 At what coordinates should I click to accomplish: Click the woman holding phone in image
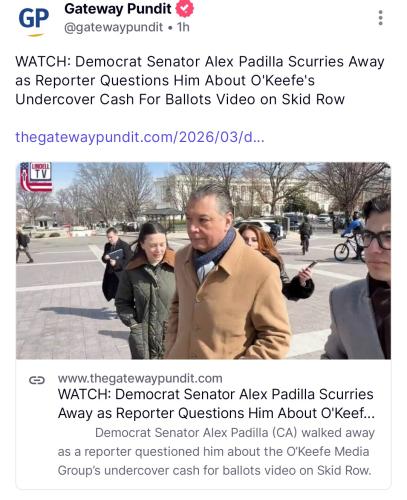tap(277, 262)
